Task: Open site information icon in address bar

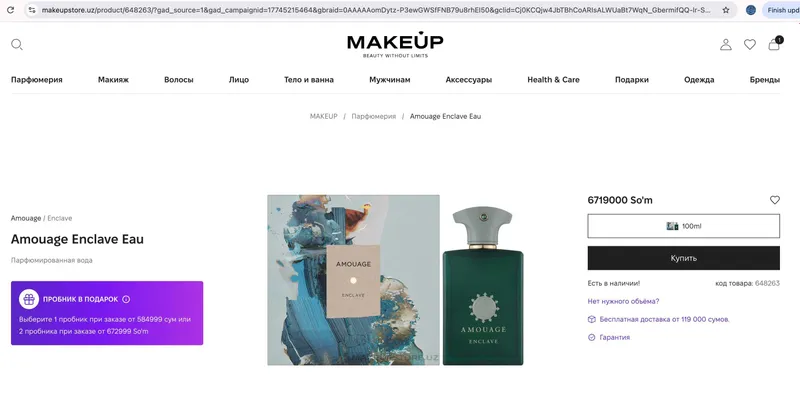Action: (x=32, y=10)
